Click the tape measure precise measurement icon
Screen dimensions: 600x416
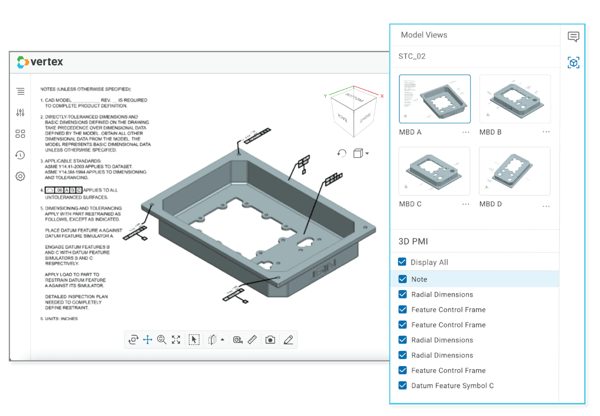tap(238, 339)
